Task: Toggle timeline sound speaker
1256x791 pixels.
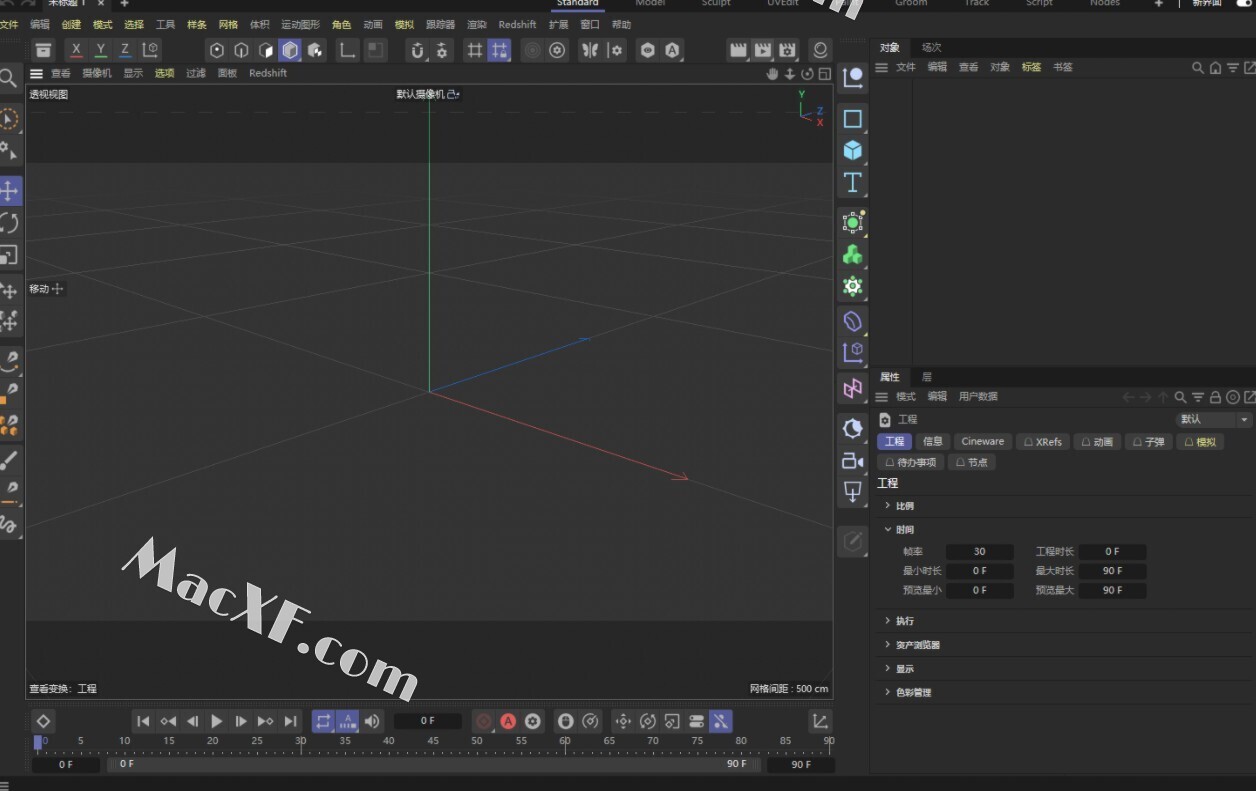Action: coord(372,721)
